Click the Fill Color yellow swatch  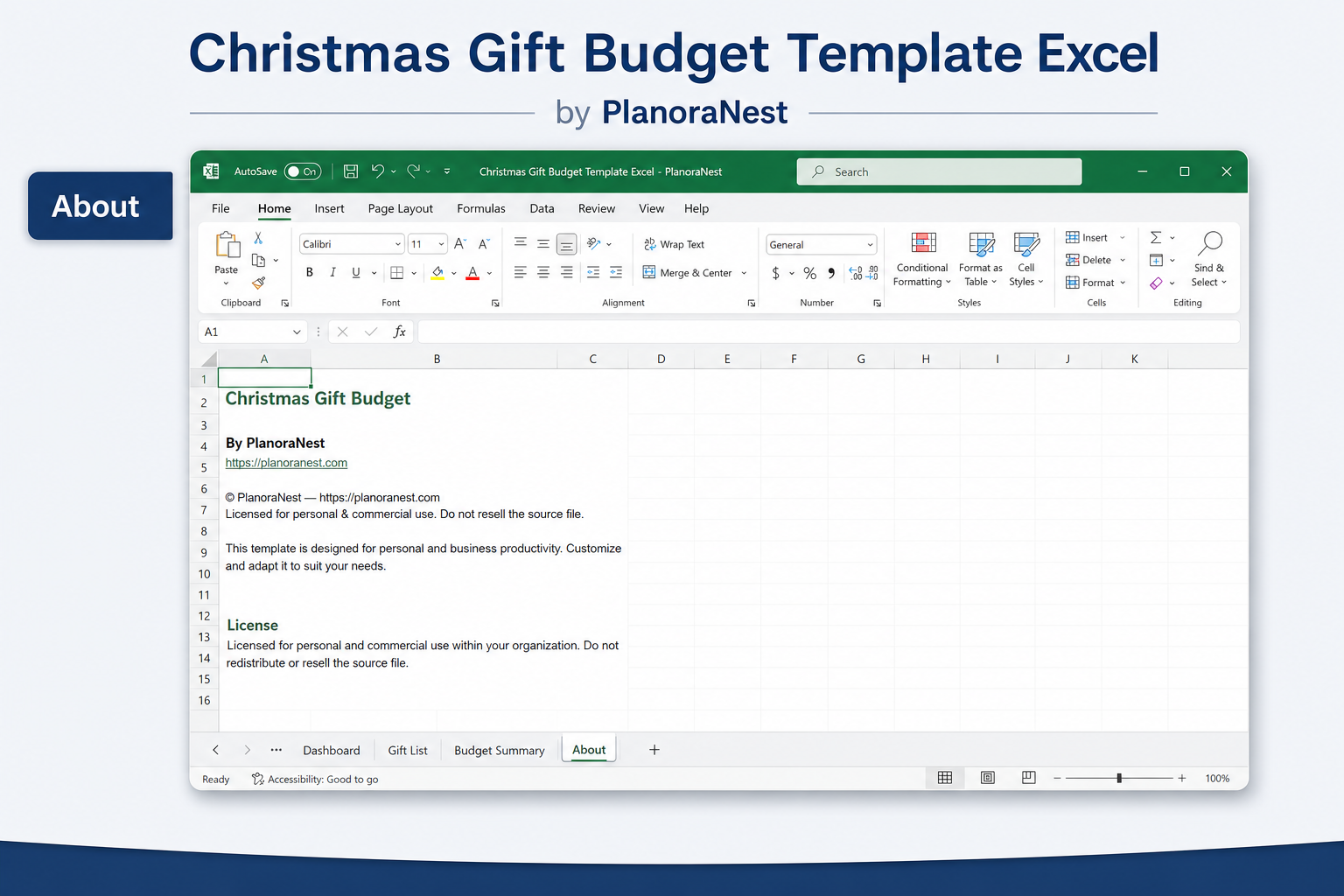tap(437, 273)
